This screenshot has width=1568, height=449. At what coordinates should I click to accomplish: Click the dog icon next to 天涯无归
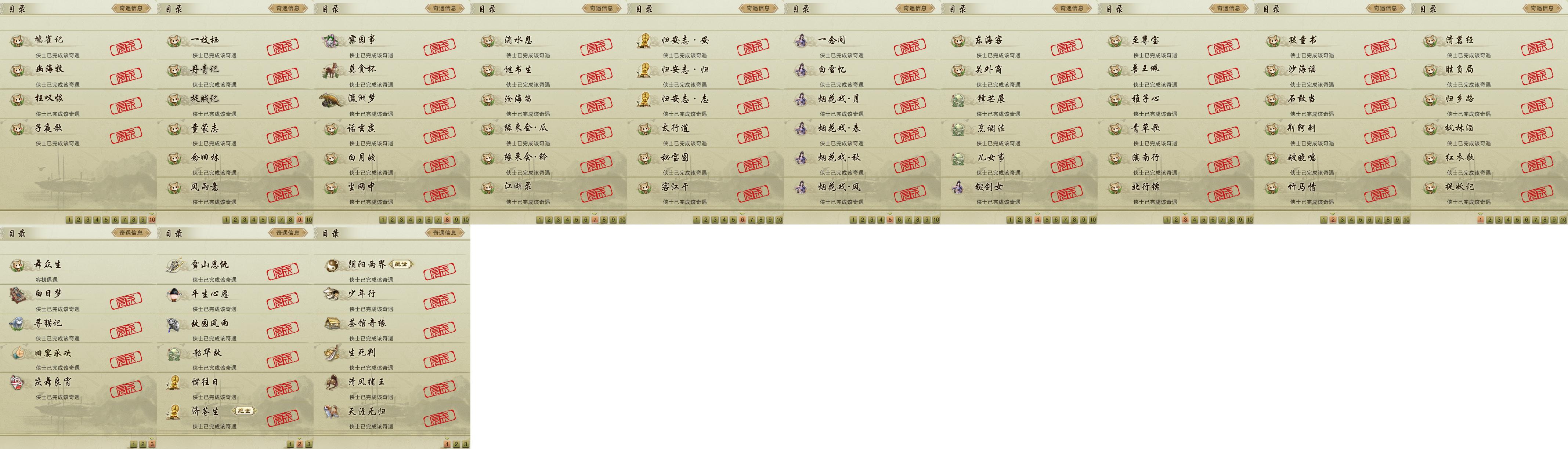tap(332, 412)
